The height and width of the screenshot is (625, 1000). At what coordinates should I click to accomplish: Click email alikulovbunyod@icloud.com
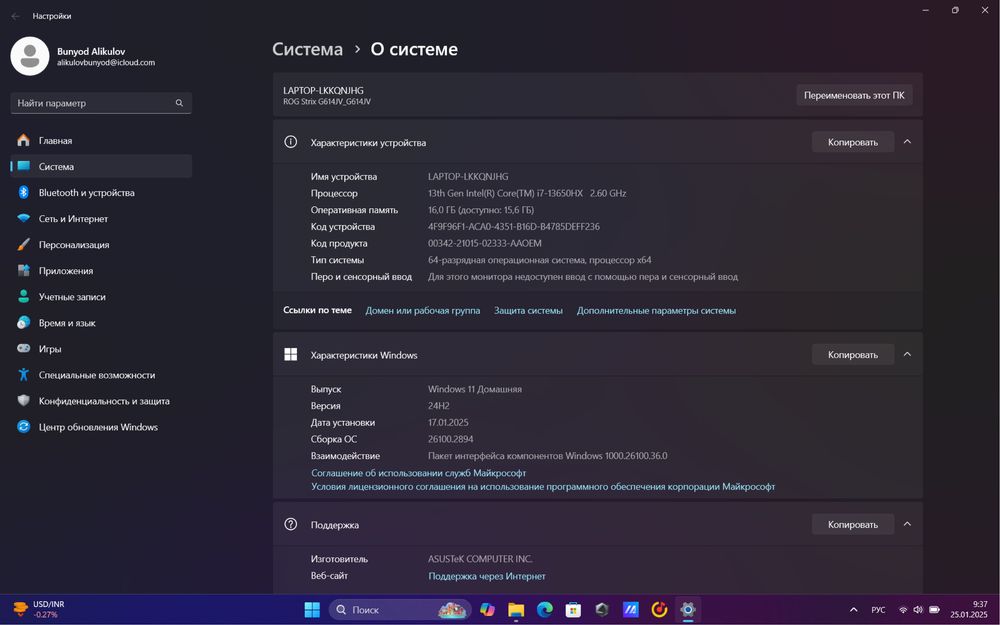pyautogui.click(x=106, y=62)
